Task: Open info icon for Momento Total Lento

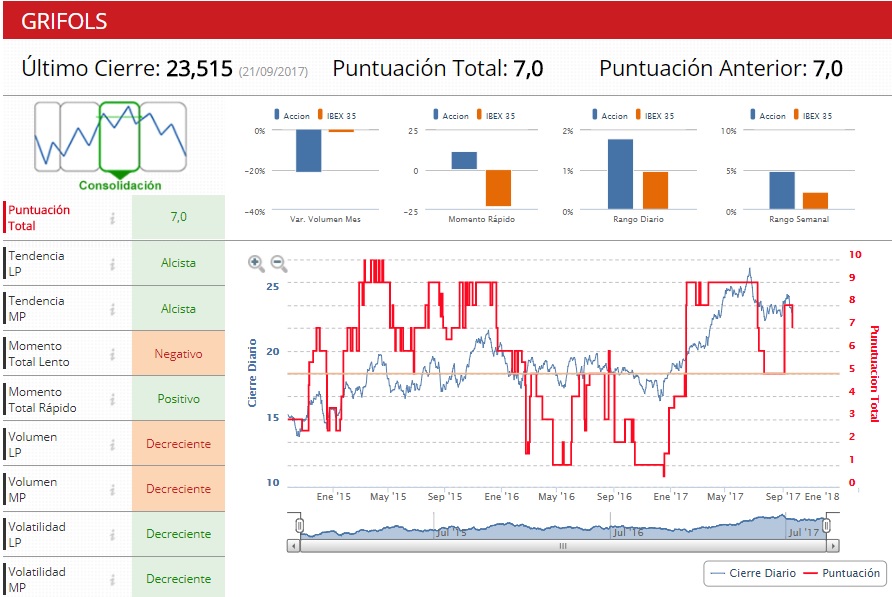Action: tap(113, 354)
